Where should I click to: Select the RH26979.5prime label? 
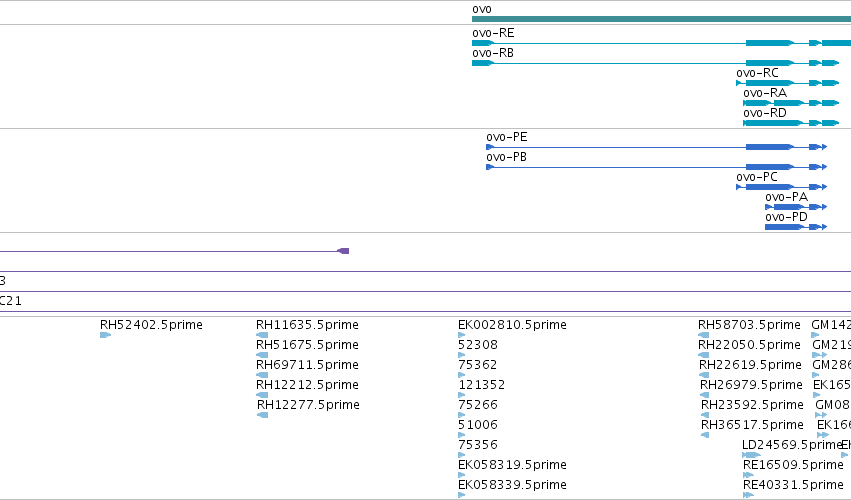(751, 385)
